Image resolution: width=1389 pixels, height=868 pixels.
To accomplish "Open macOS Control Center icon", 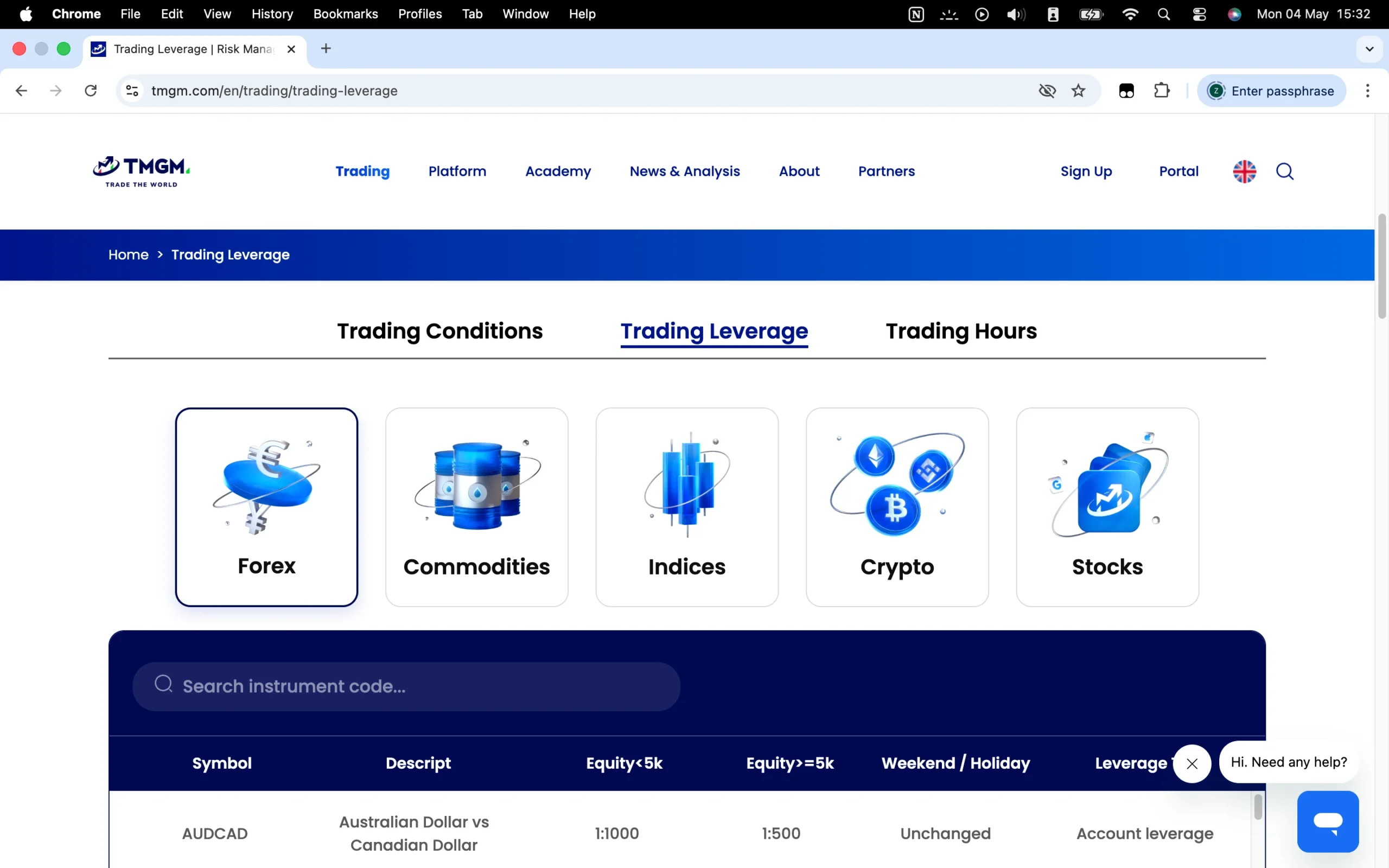I will coord(1199,14).
